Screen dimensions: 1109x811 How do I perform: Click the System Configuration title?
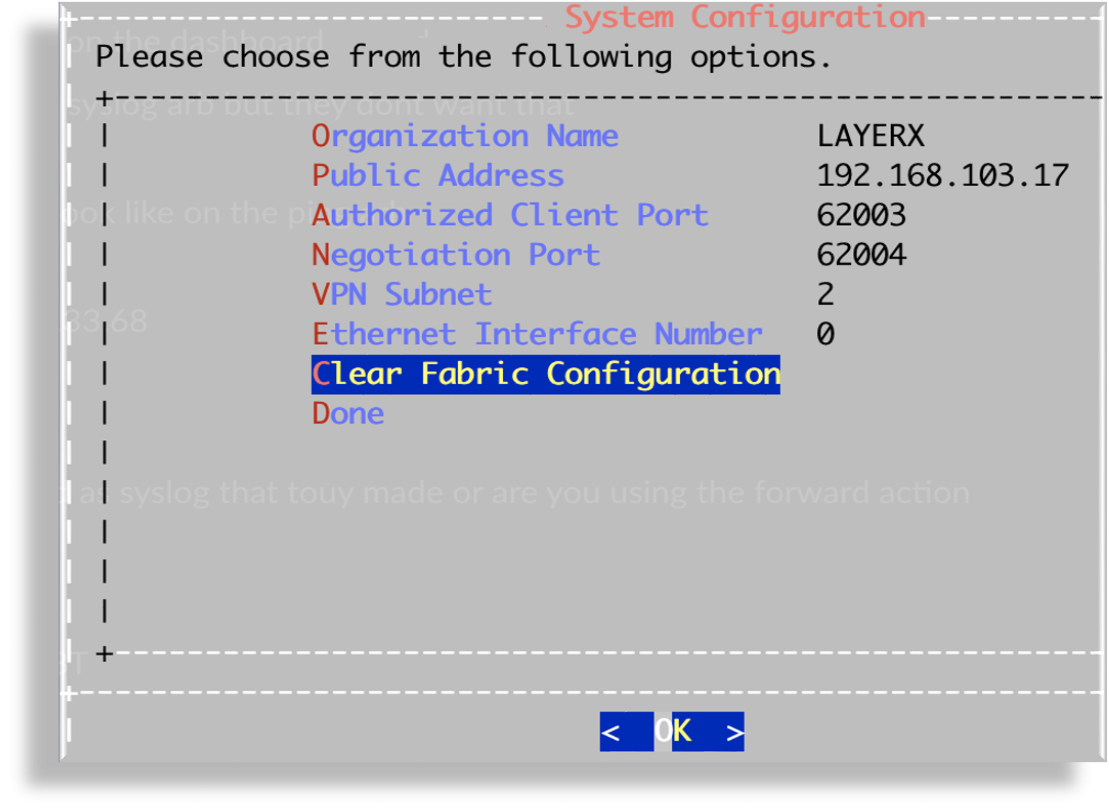(745, 17)
